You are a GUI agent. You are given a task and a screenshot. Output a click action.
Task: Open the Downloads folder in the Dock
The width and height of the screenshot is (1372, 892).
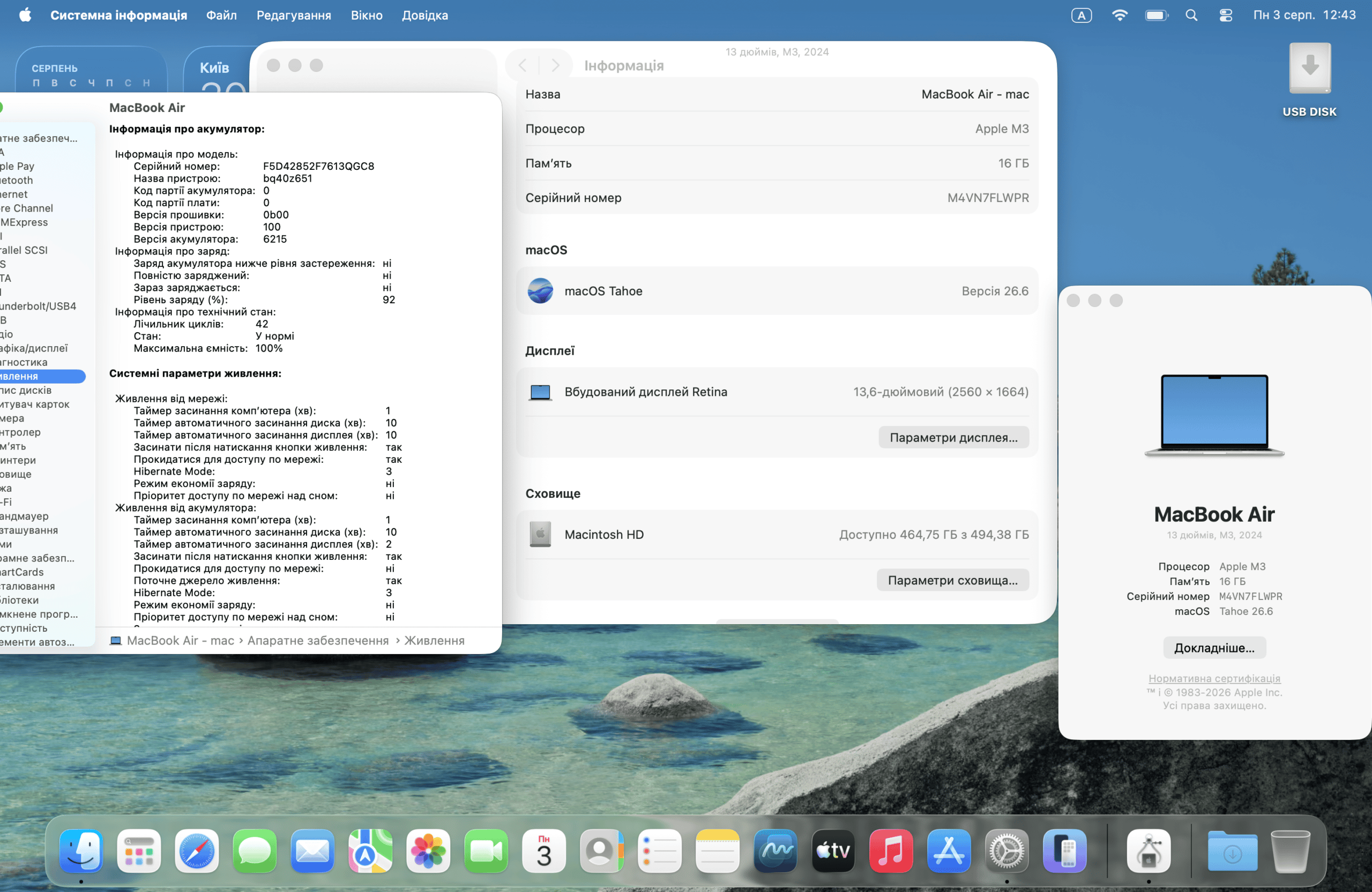(1233, 851)
